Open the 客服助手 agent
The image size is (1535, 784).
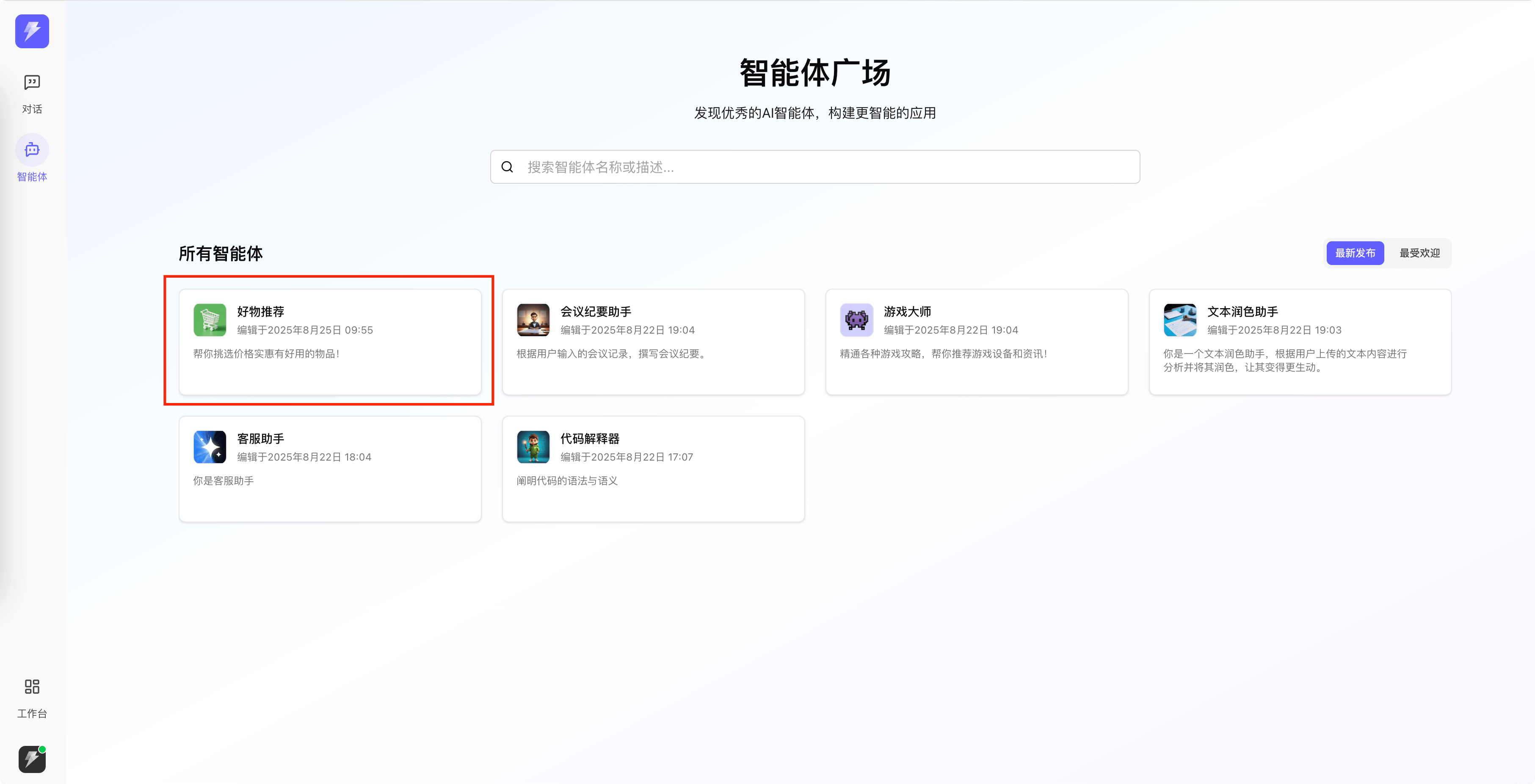(x=329, y=469)
